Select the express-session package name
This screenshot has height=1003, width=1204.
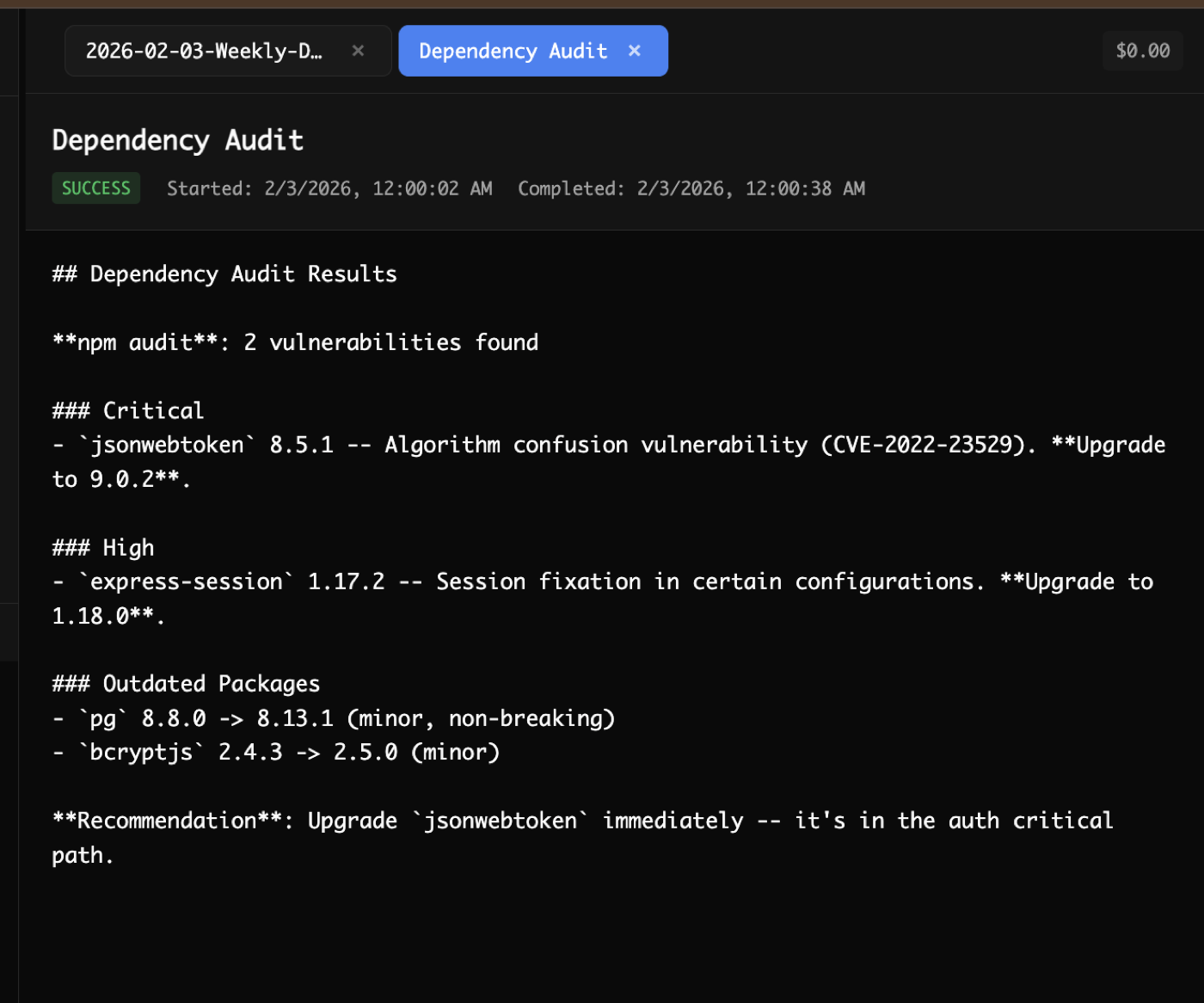tap(185, 581)
